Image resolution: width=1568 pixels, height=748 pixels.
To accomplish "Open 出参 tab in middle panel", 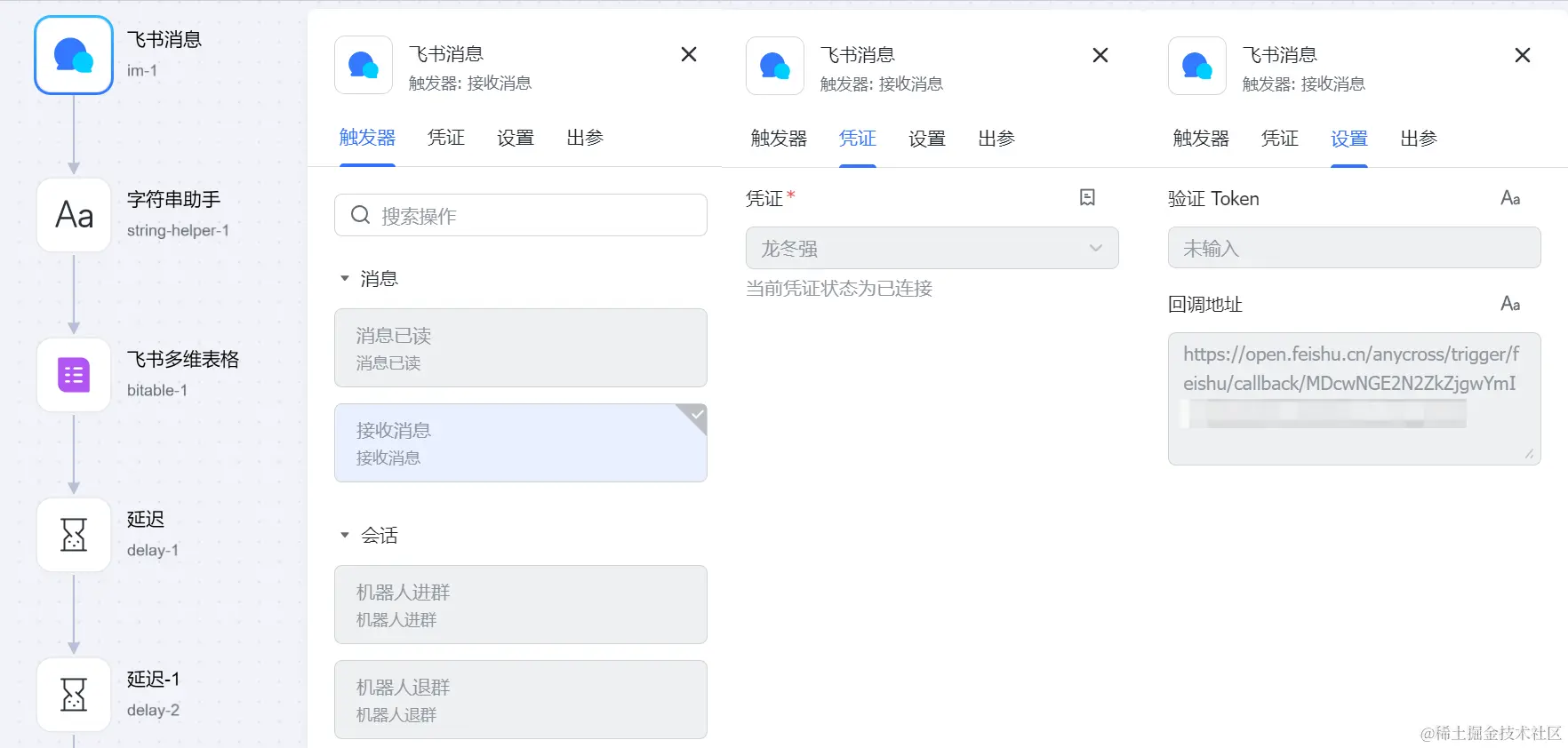I will point(996,139).
